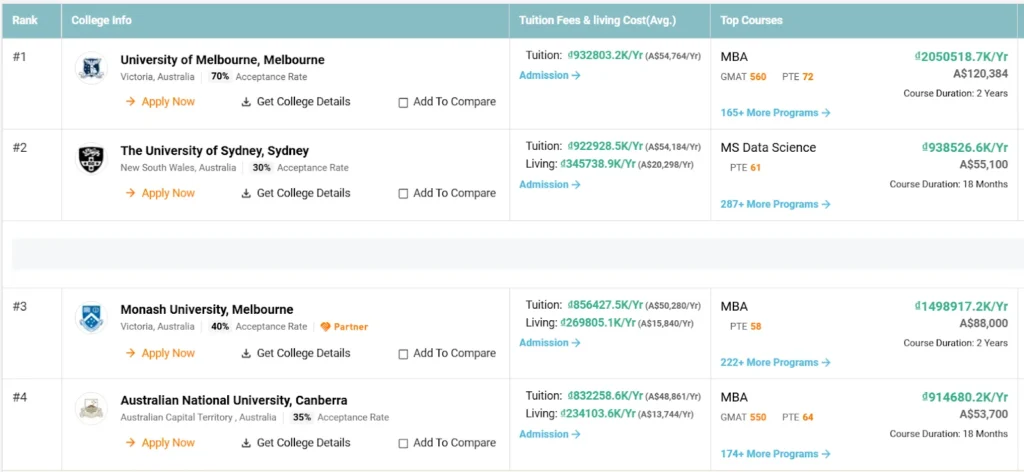View 287+ More Programs at Sydney
This screenshot has width=1024, height=472.
tap(775, 204)
